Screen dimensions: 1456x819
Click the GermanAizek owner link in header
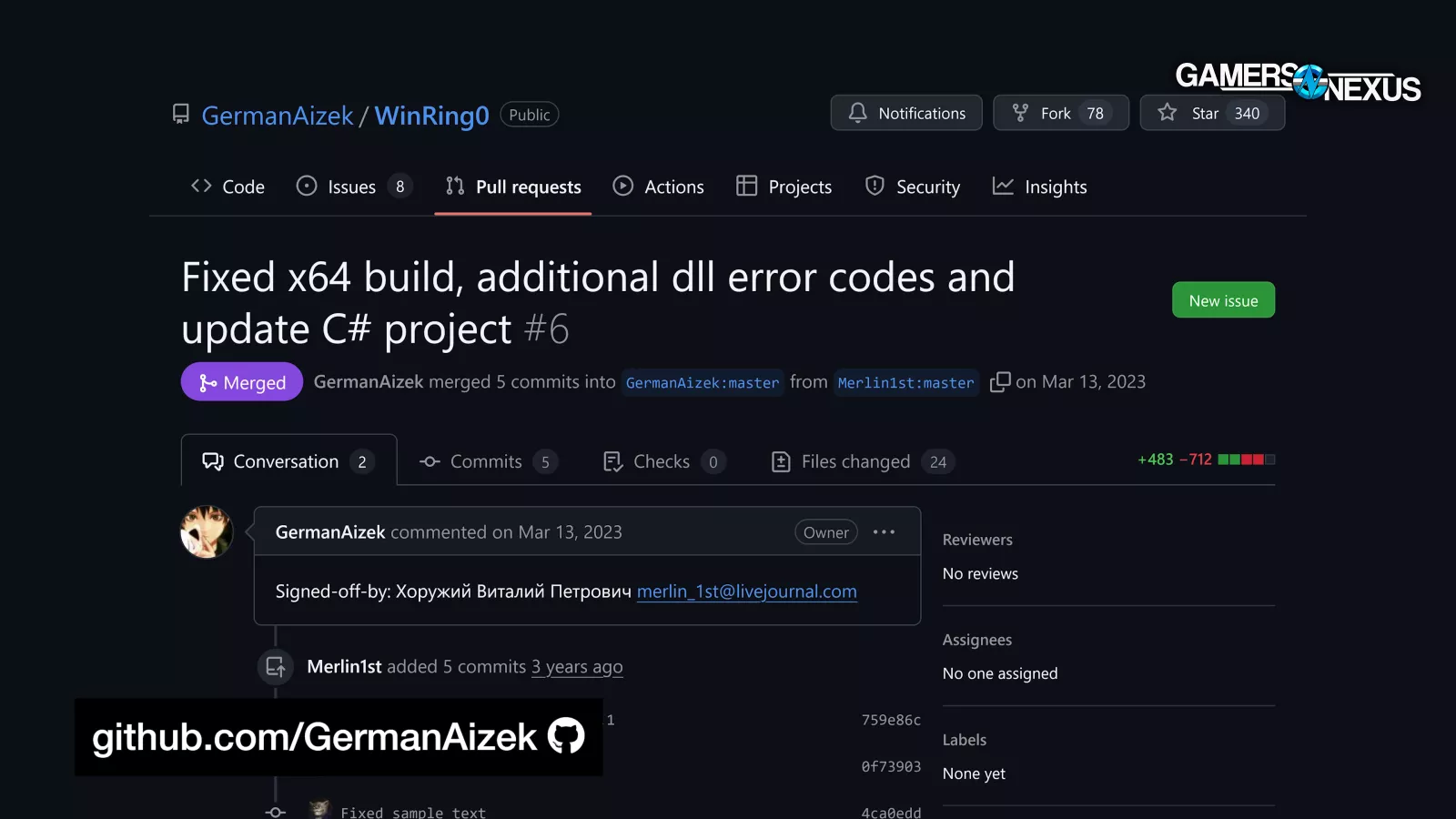point(278,116)
